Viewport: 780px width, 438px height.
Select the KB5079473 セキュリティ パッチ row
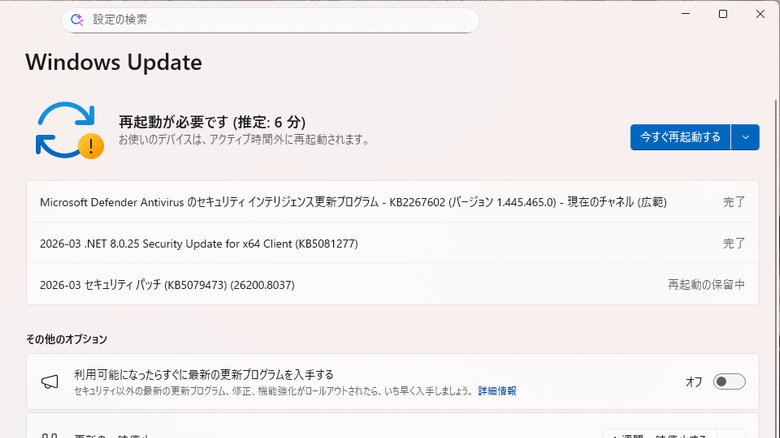392,285
